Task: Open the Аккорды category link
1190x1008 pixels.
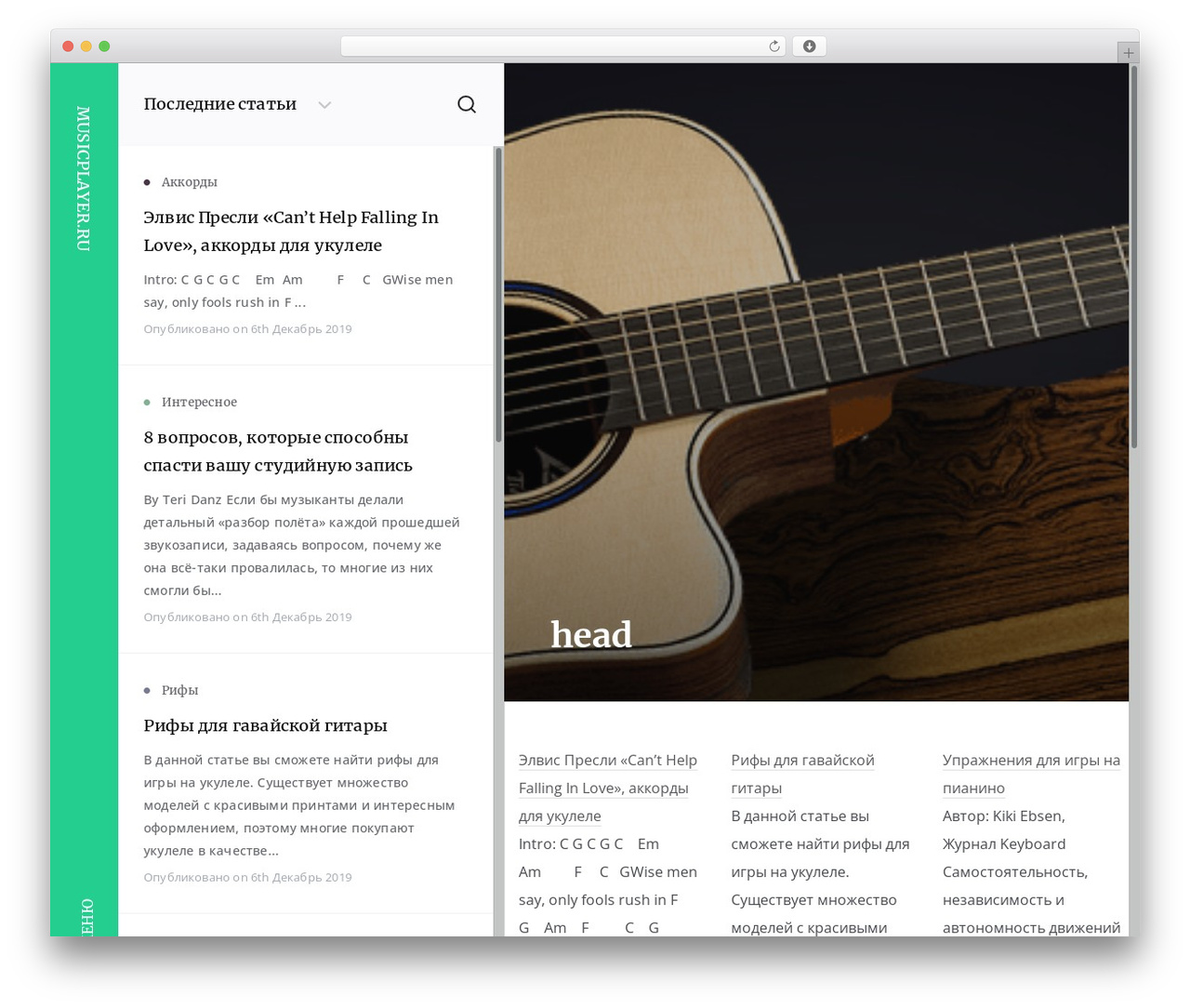Action: (x=189, y=182)
